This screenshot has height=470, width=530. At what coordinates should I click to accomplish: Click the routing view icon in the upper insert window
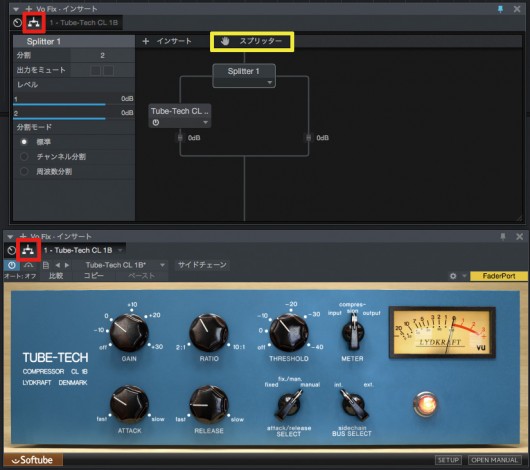[x=34, y=23]
